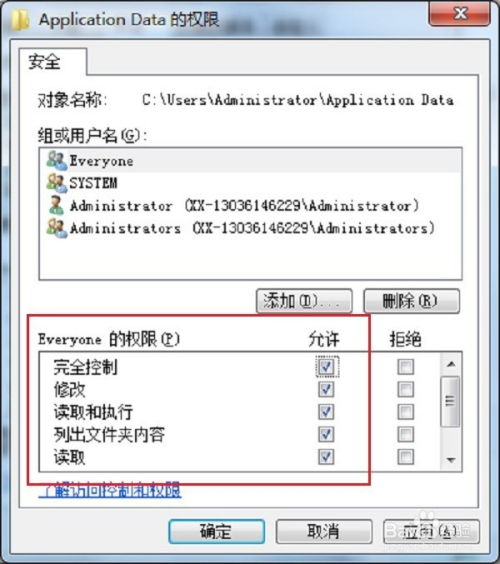500x564 pixels.
Task: Open the 了解访问控制和权限 link
Action: tap(110, 490)
